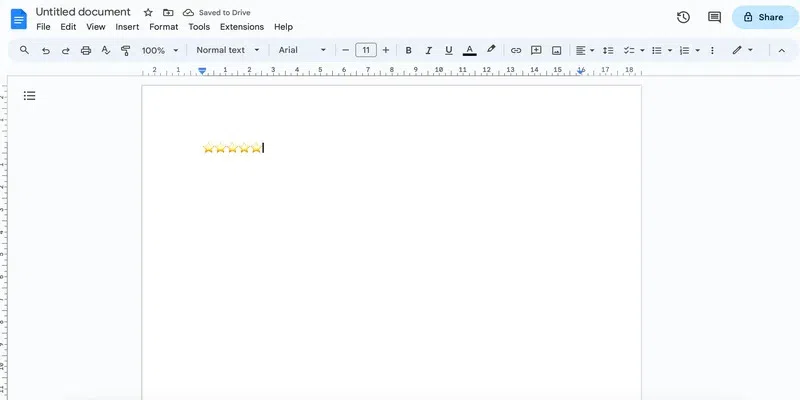Click the Saved to Drive text

point(224,13)
